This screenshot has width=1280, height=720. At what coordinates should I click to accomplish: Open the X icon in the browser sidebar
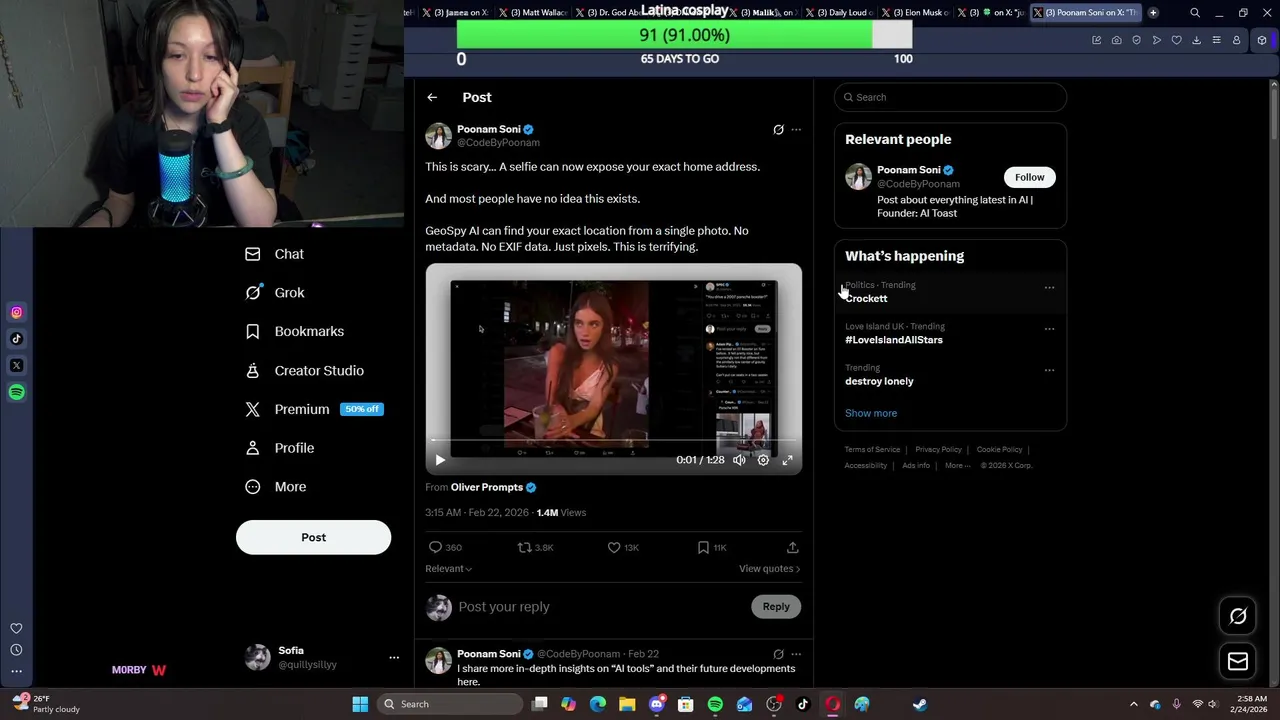click(x=16, y=366)
